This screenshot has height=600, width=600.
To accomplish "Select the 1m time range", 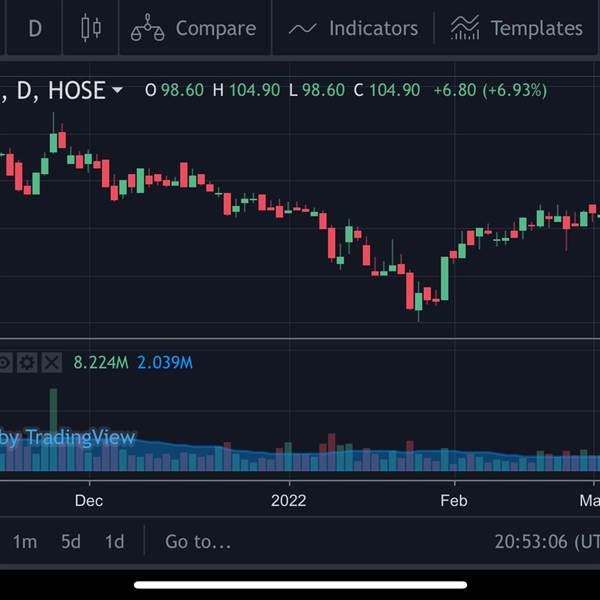I will (25, 542).
